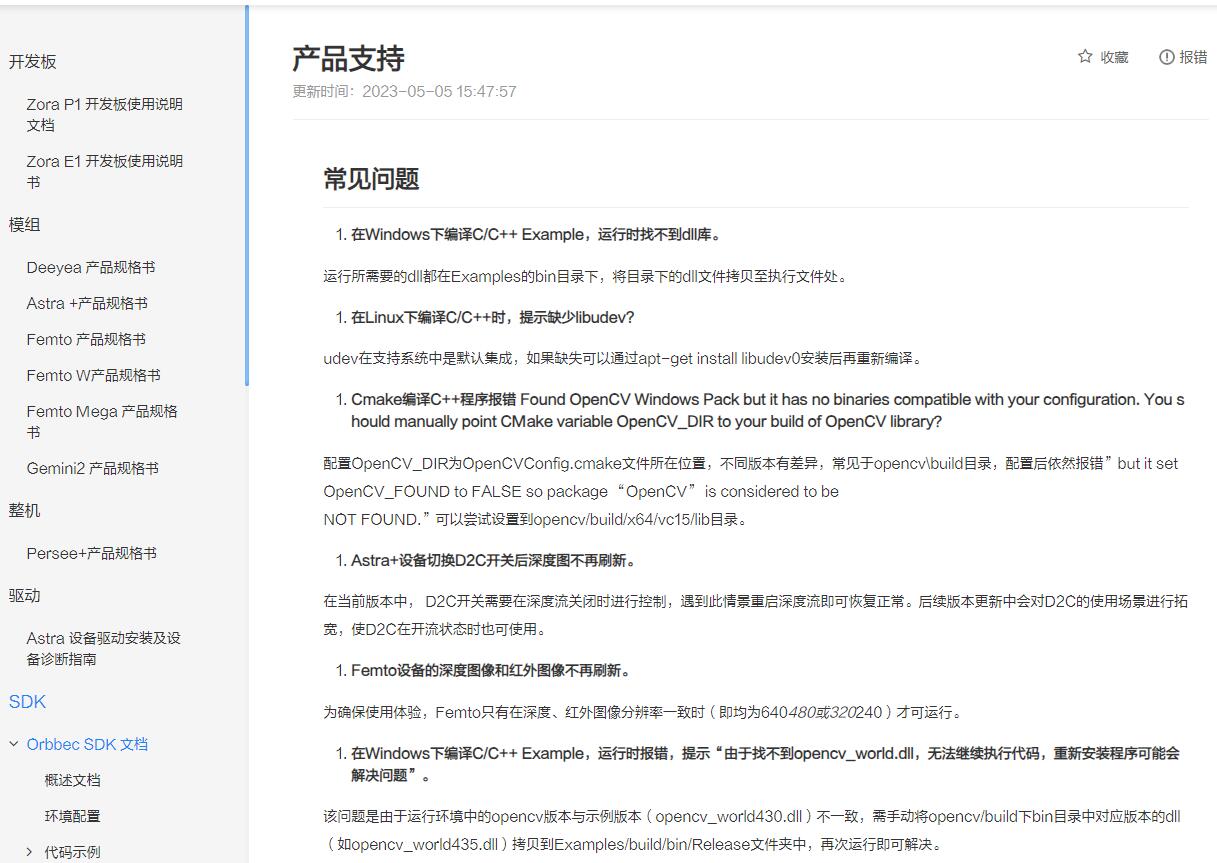Image resolution: width=1217 pixels, height=863 pixels.
Task: Click the 模组 category heading
Action: coord(25,225)
